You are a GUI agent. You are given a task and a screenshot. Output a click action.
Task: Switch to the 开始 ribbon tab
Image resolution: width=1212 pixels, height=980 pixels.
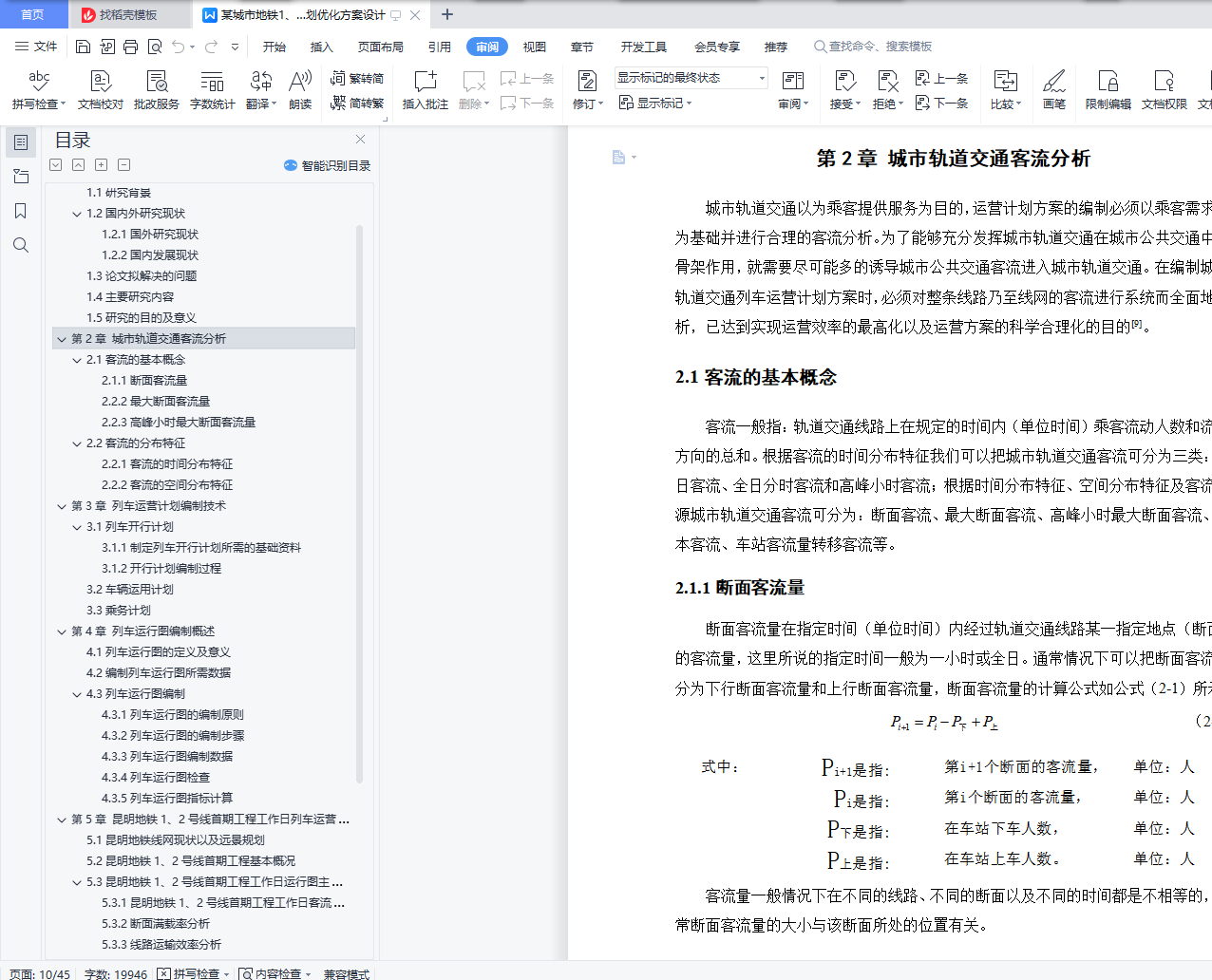pyautogui.click(x=275, y=47)
